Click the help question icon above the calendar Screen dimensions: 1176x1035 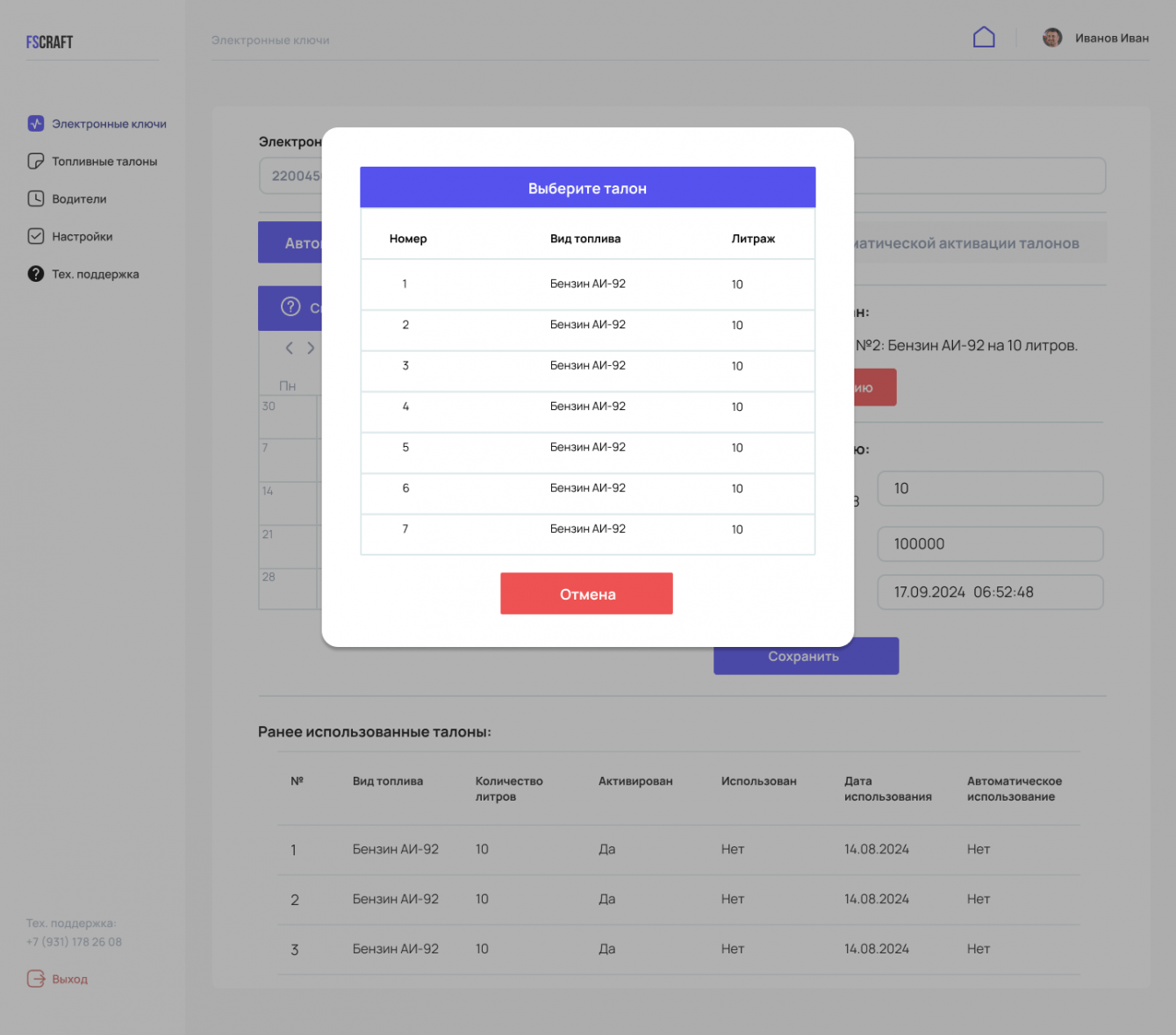pyautogui.click(x=290, y=306)
